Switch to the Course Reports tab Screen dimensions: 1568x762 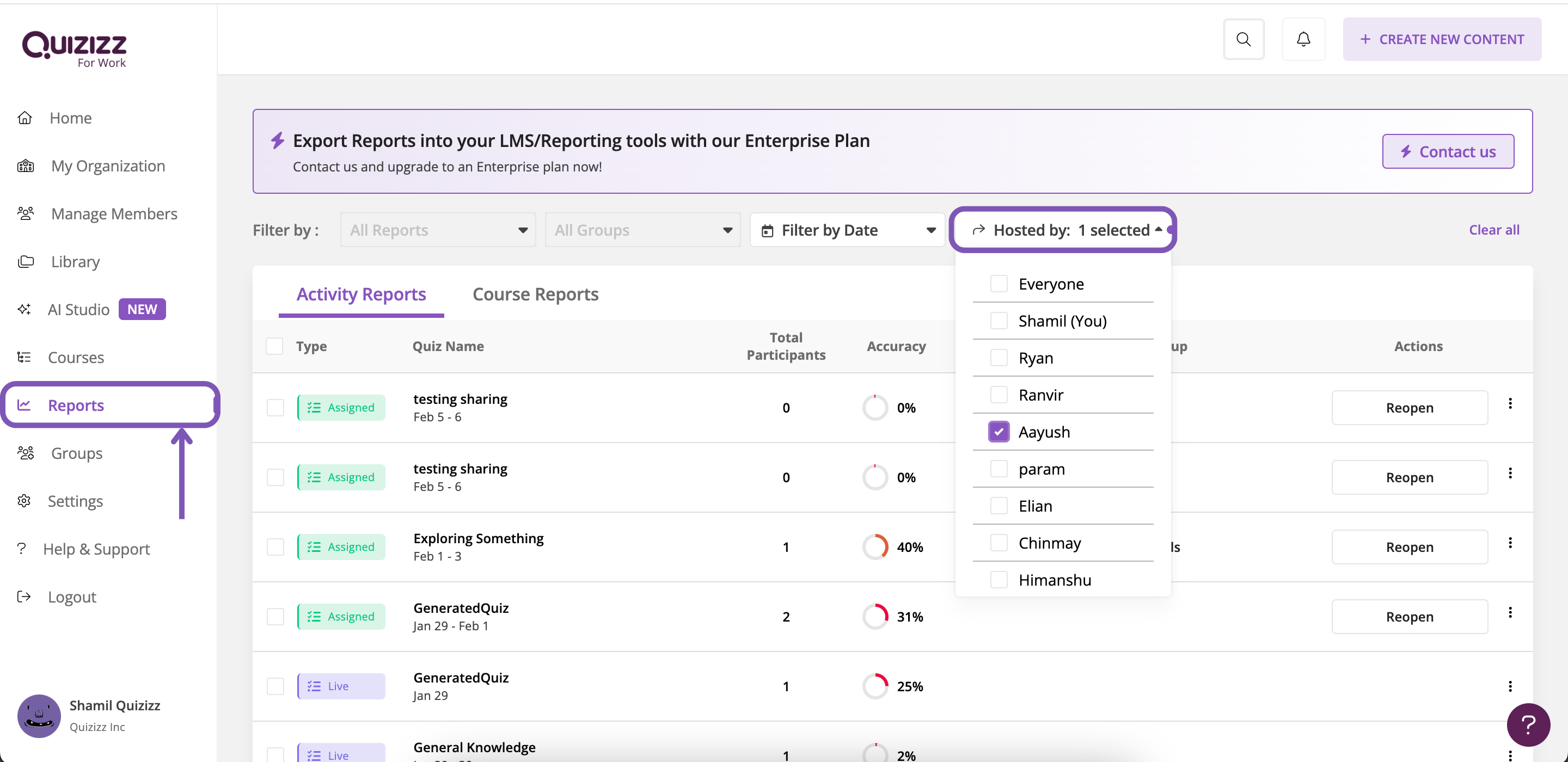[x=536, y=294]
